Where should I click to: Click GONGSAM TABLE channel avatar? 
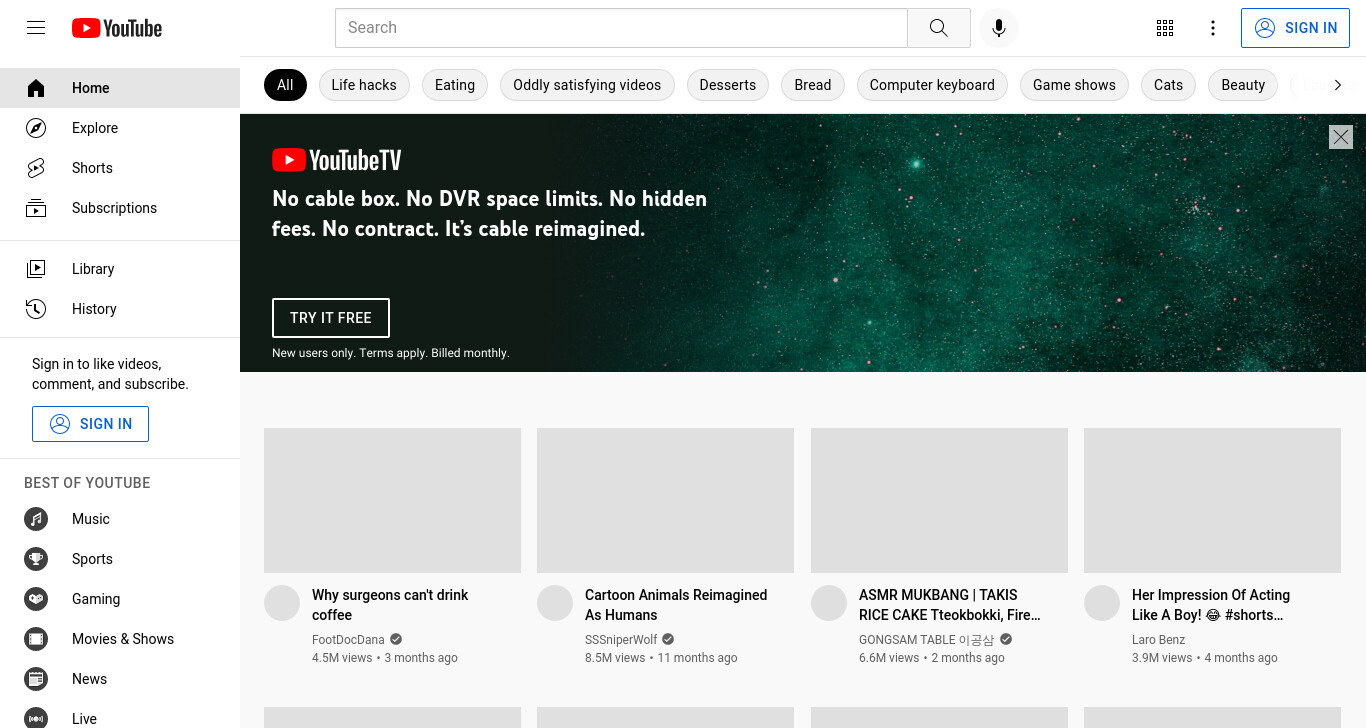(829, 603)
